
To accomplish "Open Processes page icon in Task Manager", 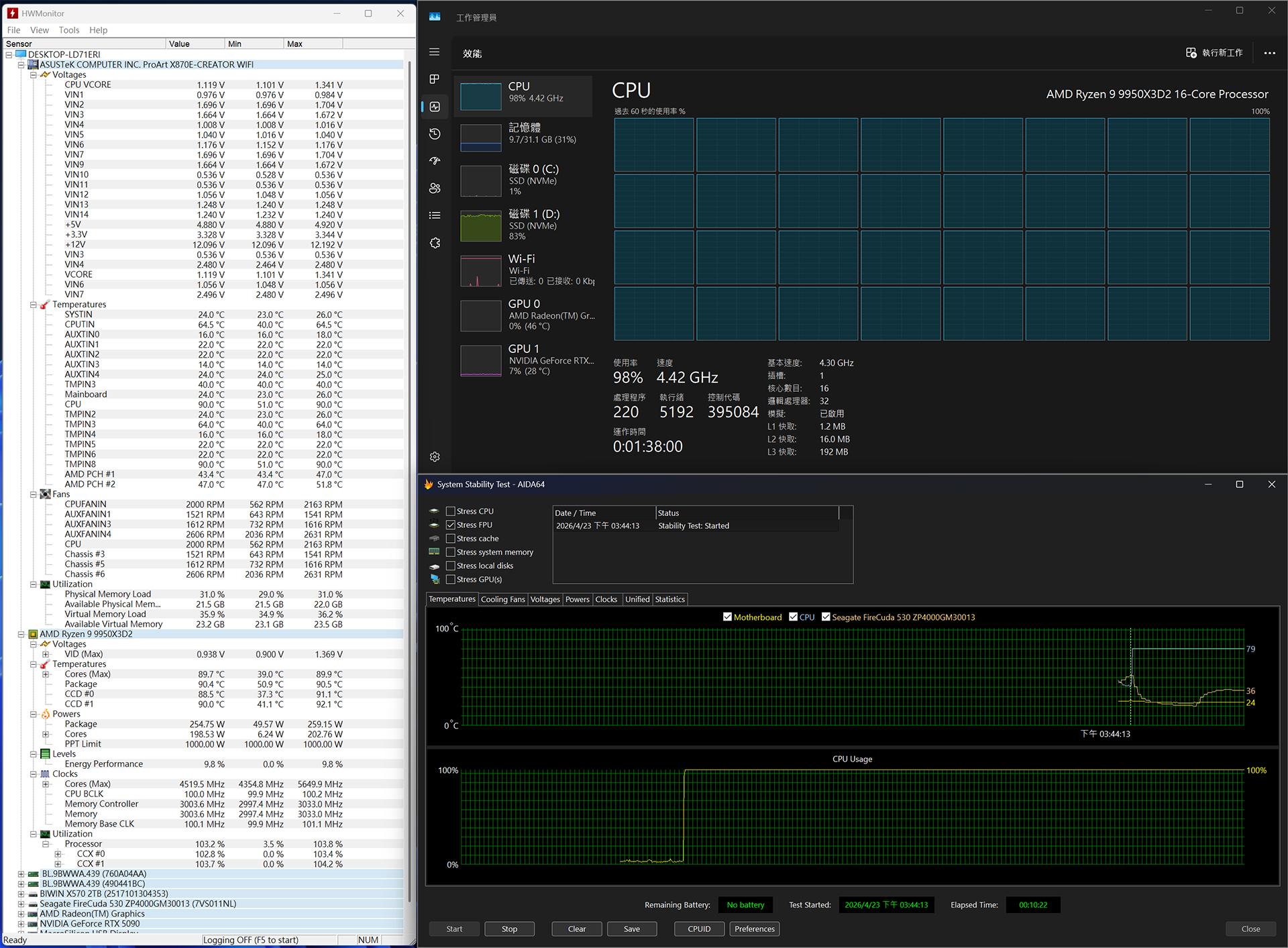I will pos(435,79).
